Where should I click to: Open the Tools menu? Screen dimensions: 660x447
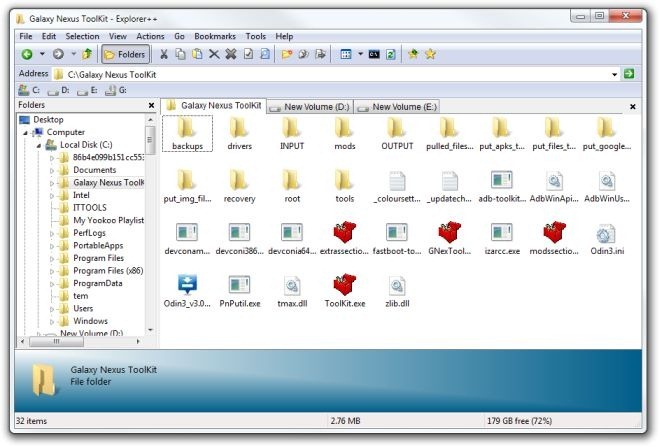256,37
